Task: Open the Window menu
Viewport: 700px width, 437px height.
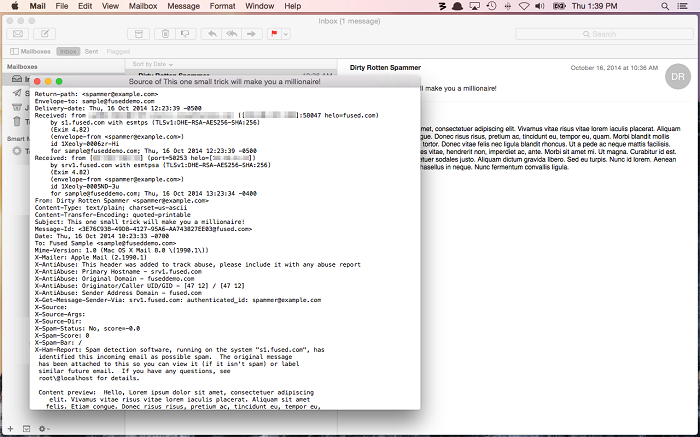Action: point(259,6)
